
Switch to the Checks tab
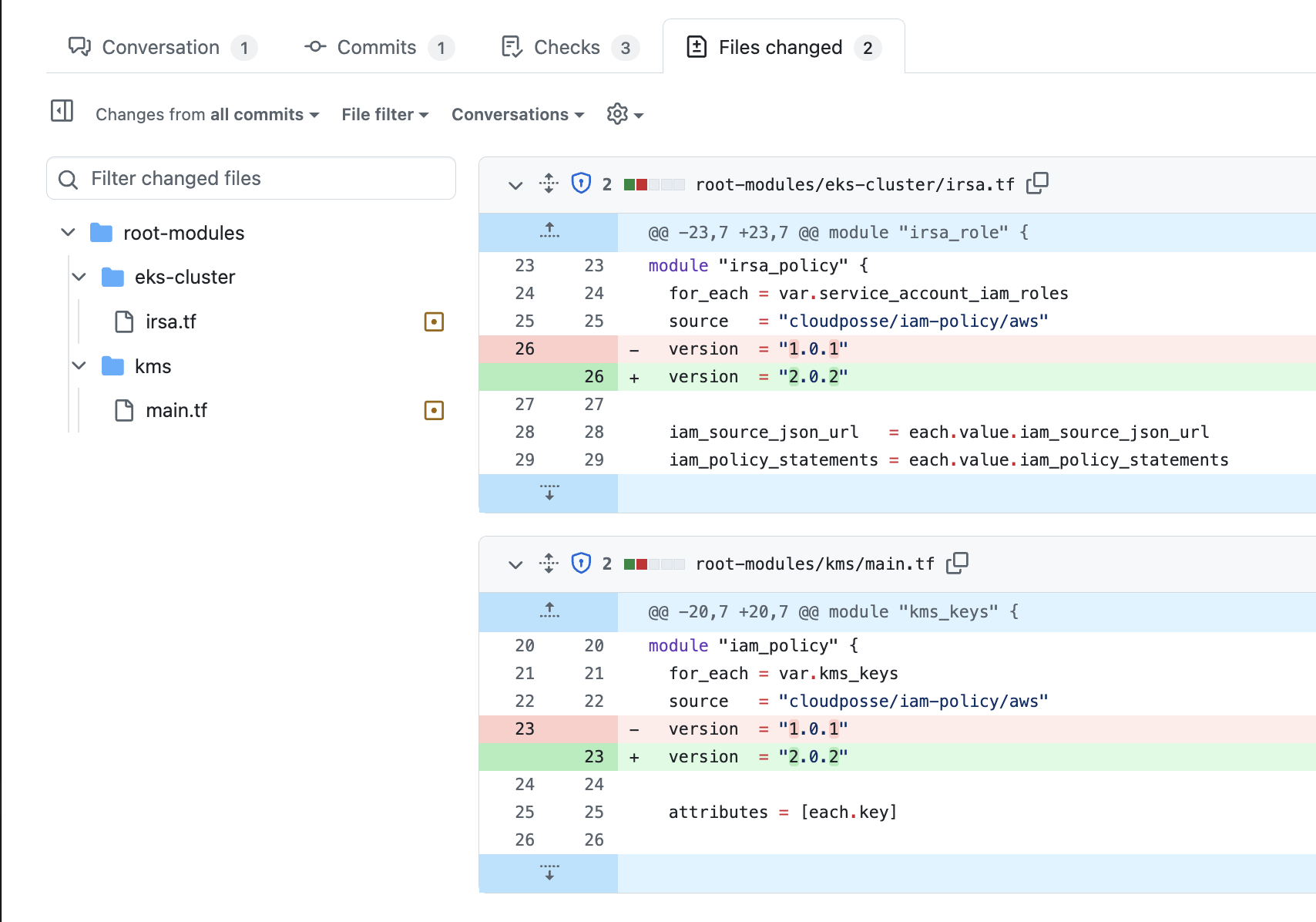[x=568, y=47]
